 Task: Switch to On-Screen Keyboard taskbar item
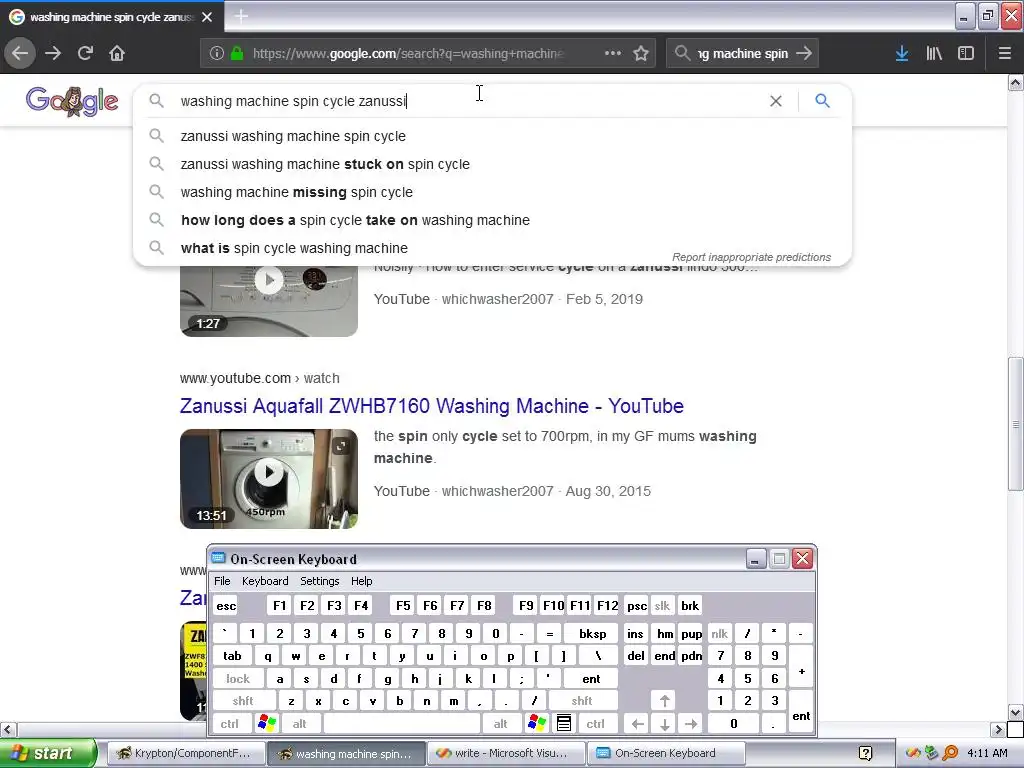click(666, 754)
